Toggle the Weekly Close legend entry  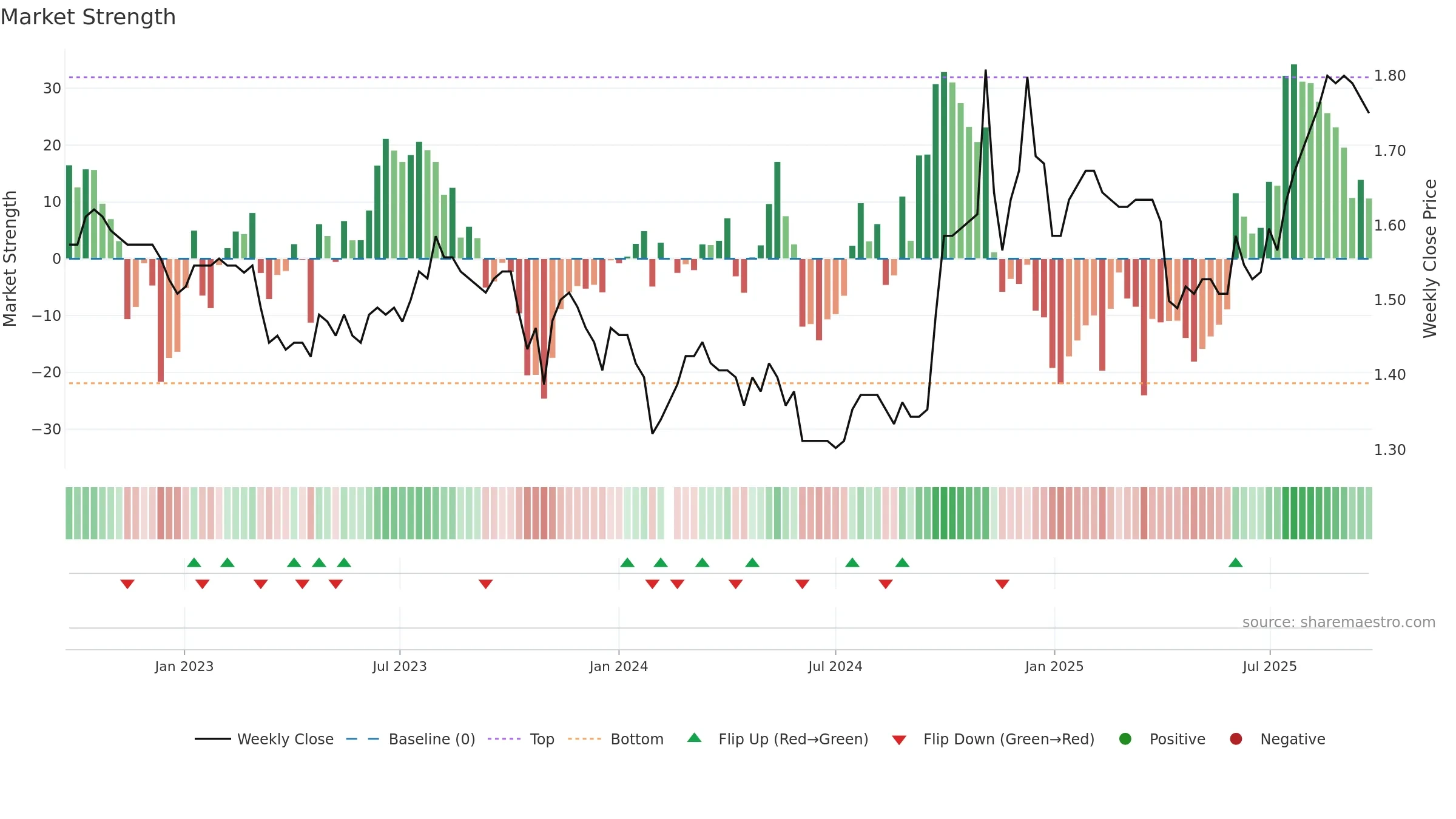coord(264,739)
